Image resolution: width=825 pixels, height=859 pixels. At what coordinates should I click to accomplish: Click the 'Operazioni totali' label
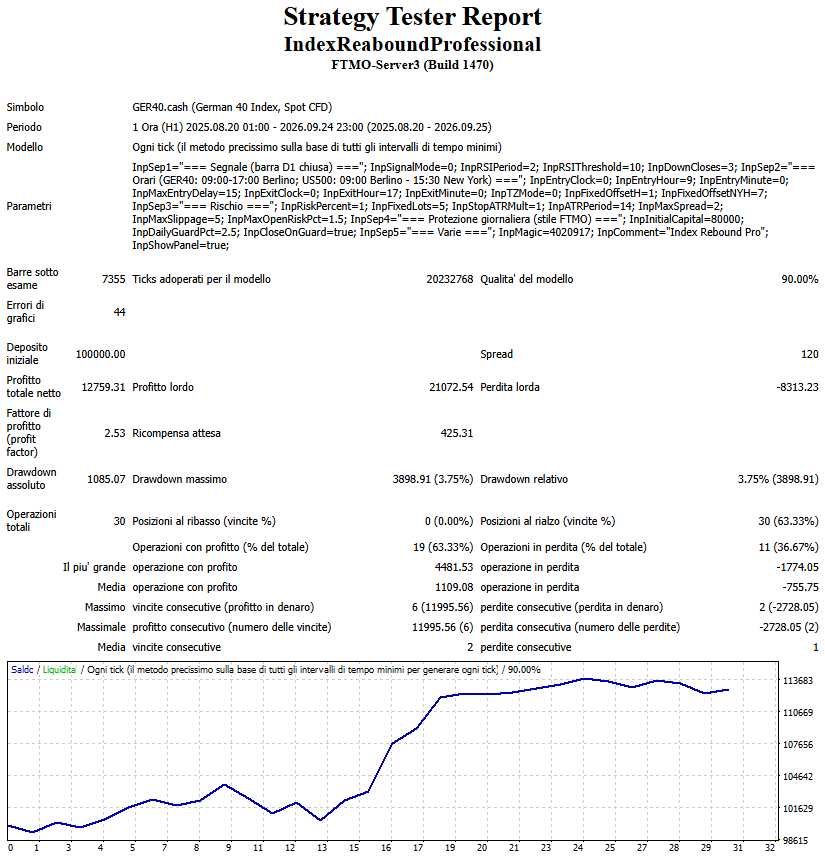click(x=32, y=521)
